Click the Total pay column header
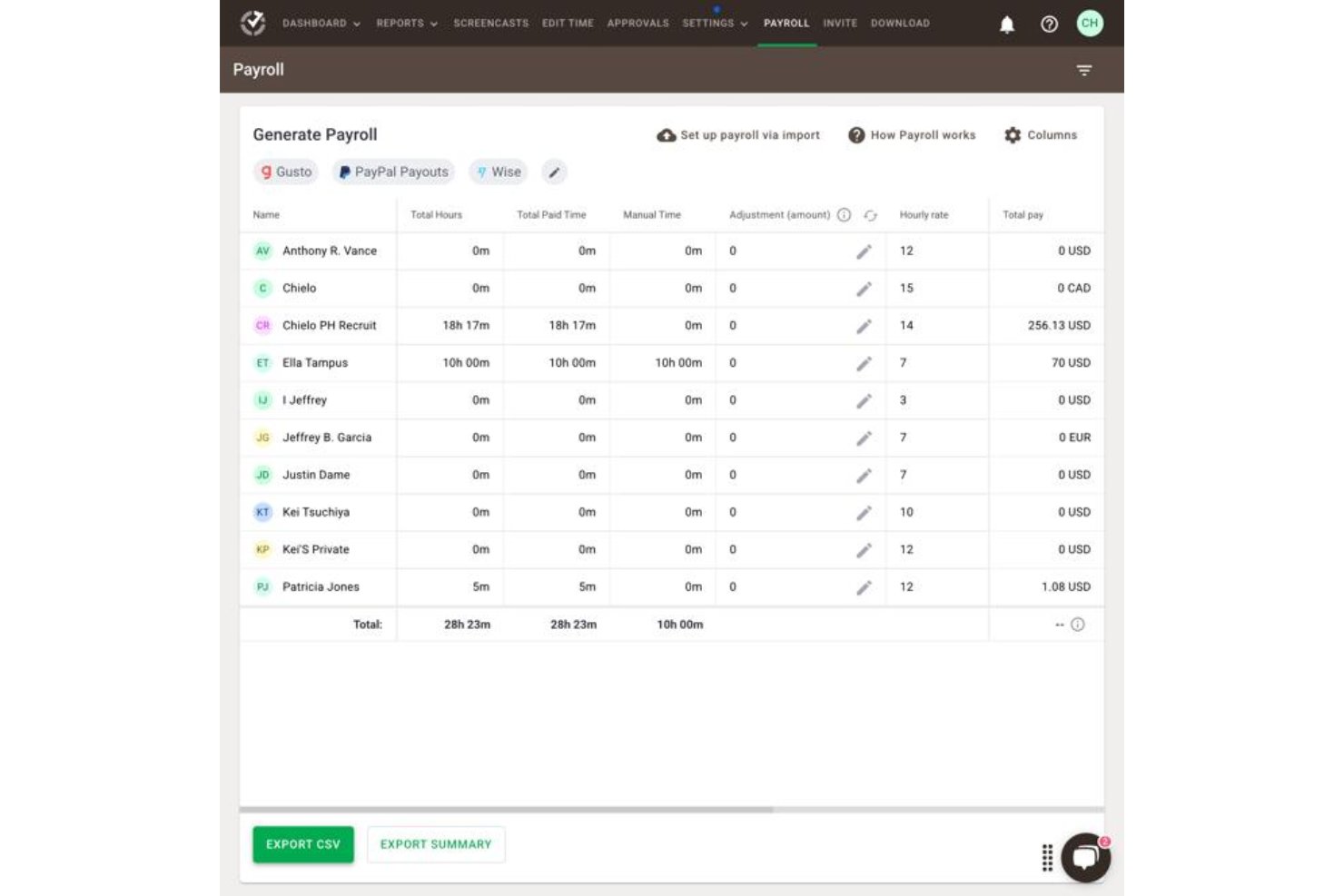Viewport: 1344px width, 896px height. (1023, 215)
